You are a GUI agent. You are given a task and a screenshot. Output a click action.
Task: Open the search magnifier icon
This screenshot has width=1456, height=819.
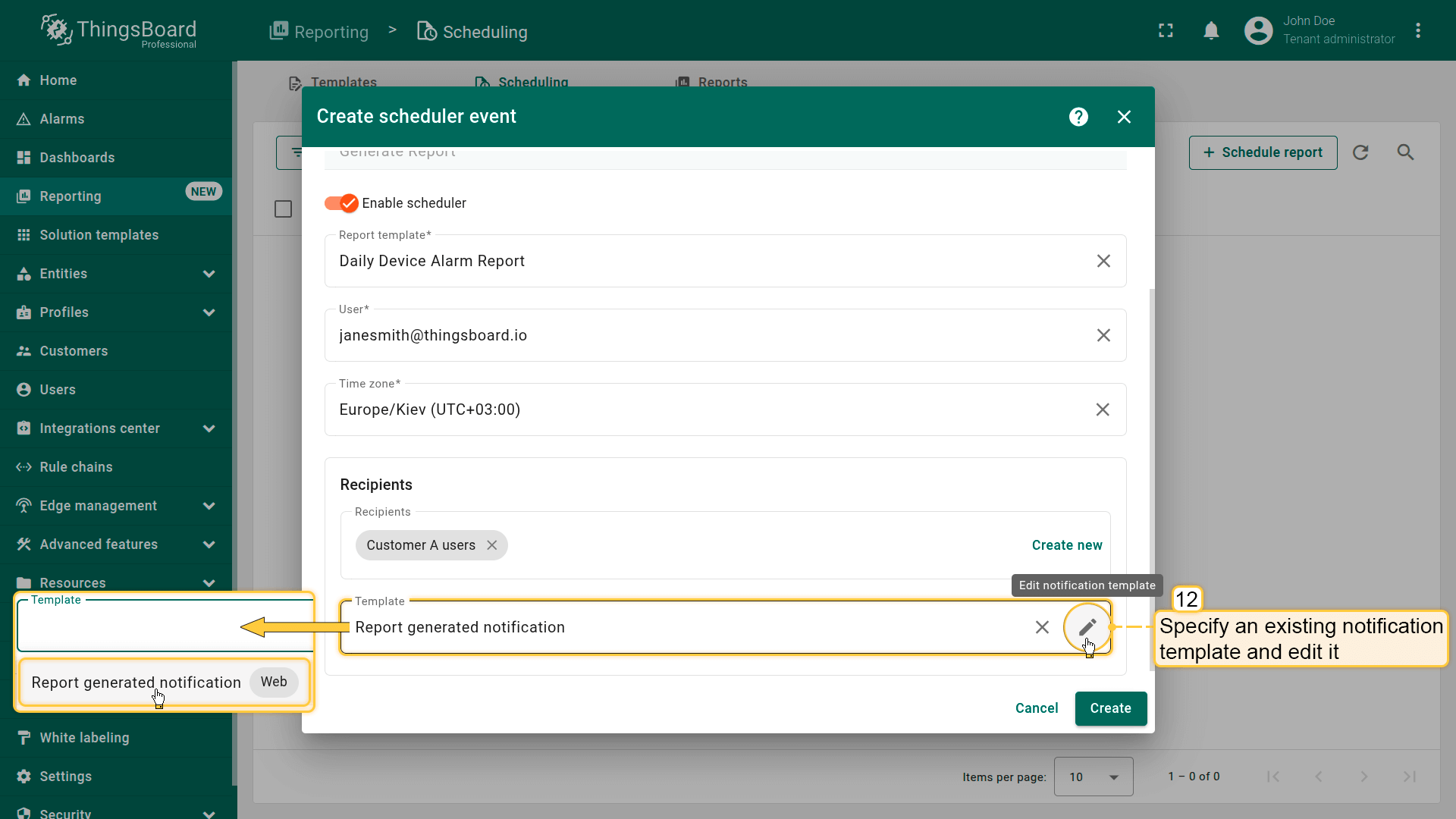pyautogui.click(x=1405, y=152)
